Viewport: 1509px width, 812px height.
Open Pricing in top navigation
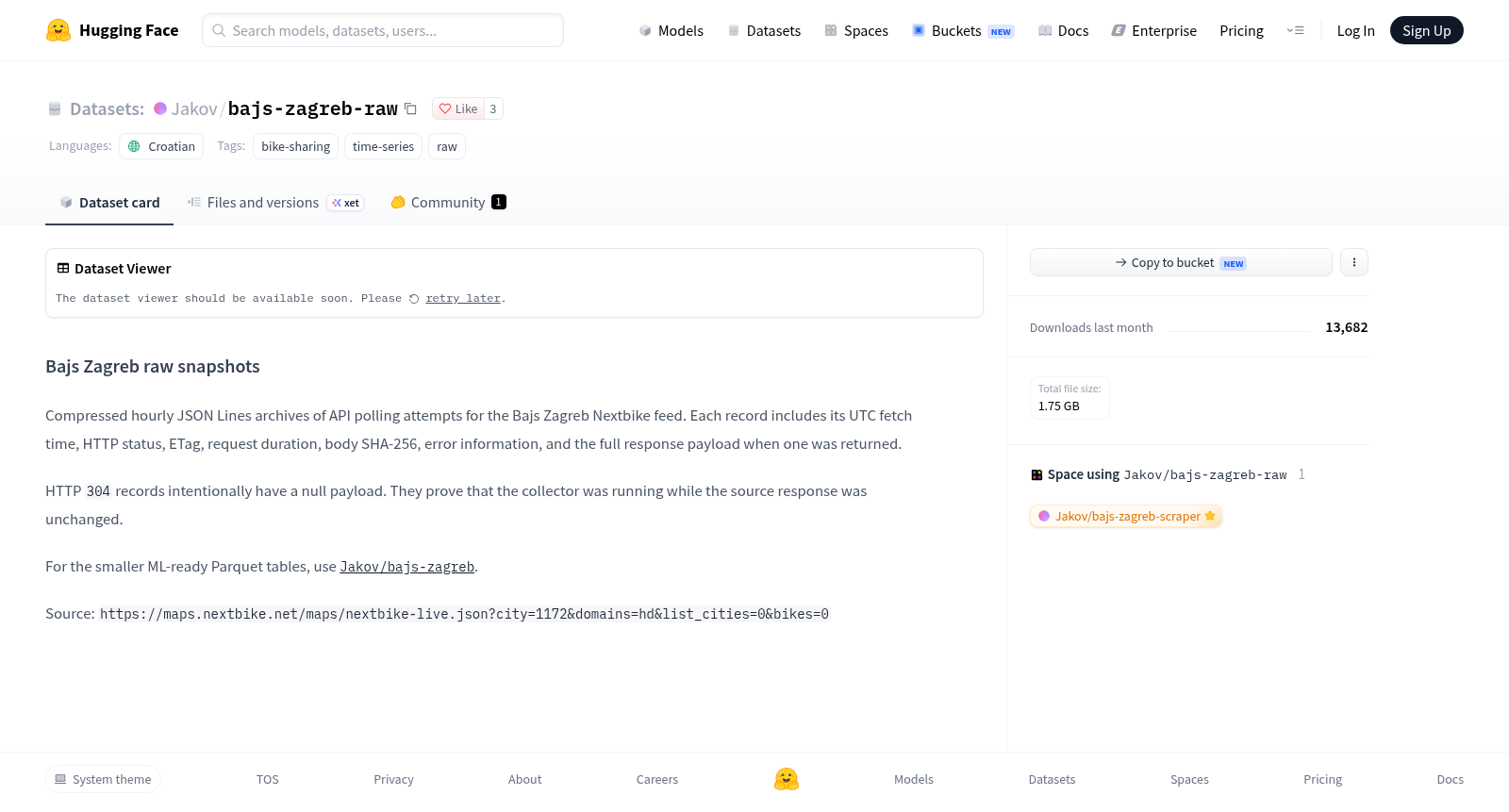coord(1241,30)
